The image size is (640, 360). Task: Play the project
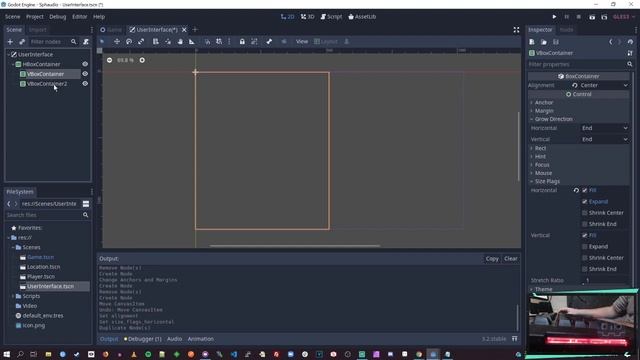(x=554, y=17)
